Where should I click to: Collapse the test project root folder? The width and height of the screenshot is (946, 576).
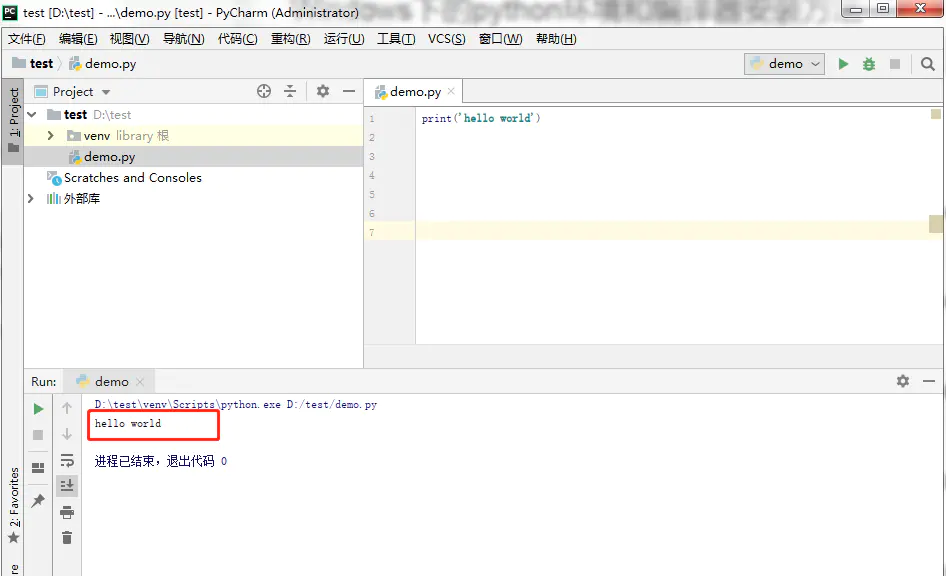point(33,115)
